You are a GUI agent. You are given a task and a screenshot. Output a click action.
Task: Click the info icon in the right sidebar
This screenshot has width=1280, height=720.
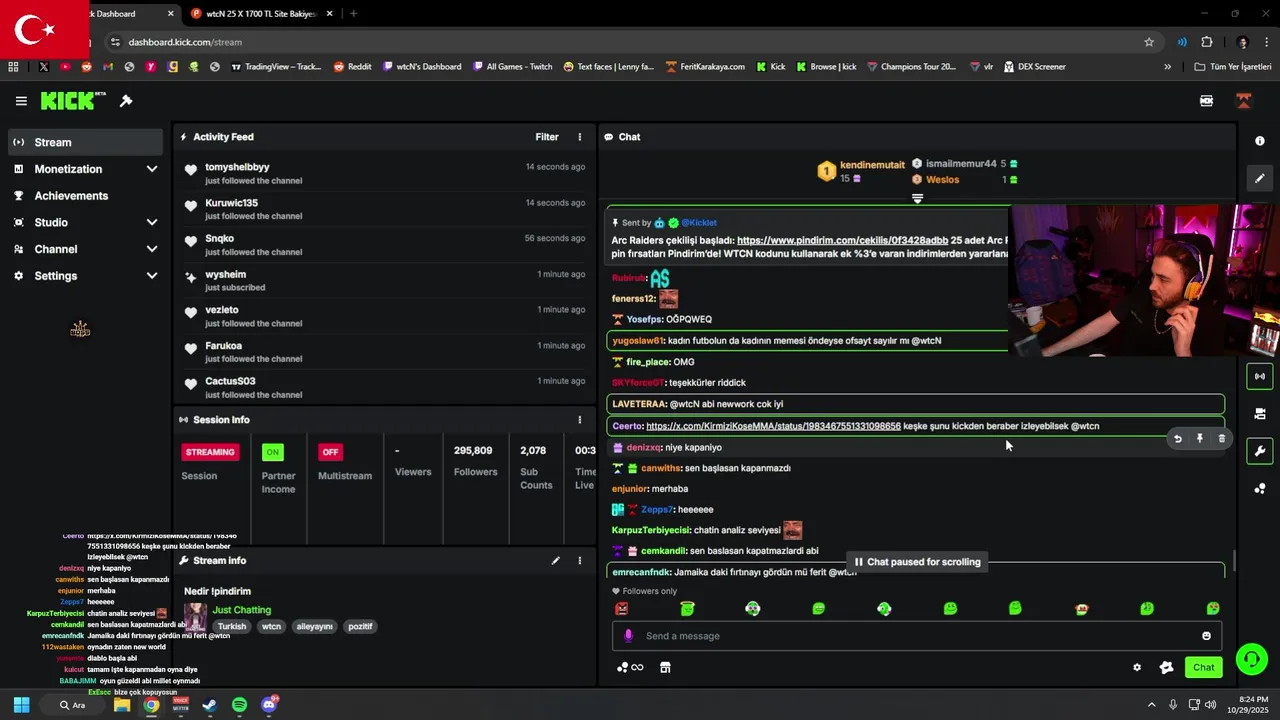[x=1260, y=141]
